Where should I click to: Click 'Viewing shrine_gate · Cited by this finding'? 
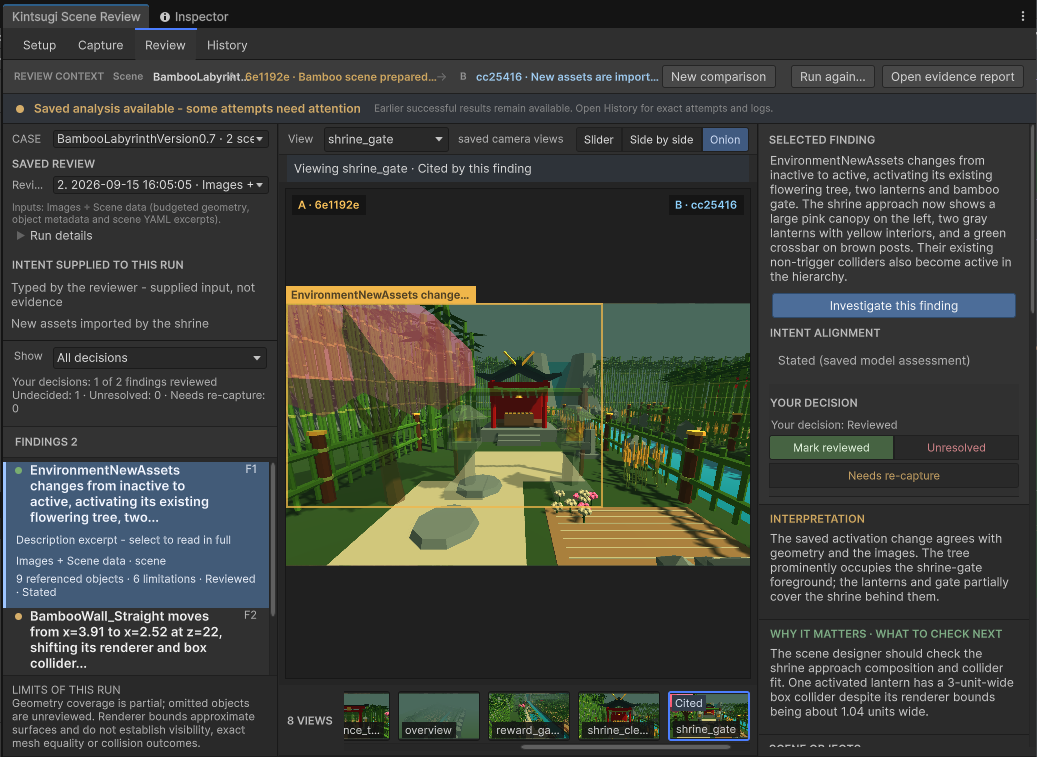coord(413,169)
